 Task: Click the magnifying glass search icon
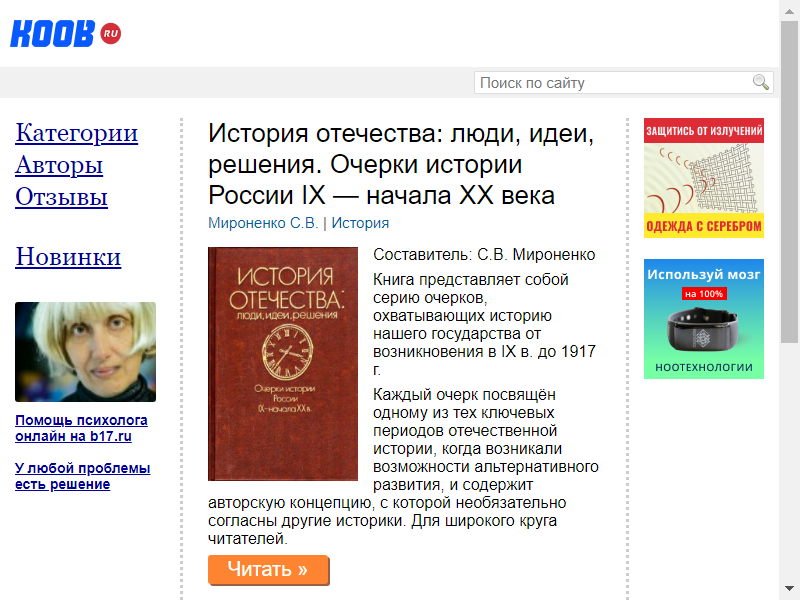pos(761,82)
